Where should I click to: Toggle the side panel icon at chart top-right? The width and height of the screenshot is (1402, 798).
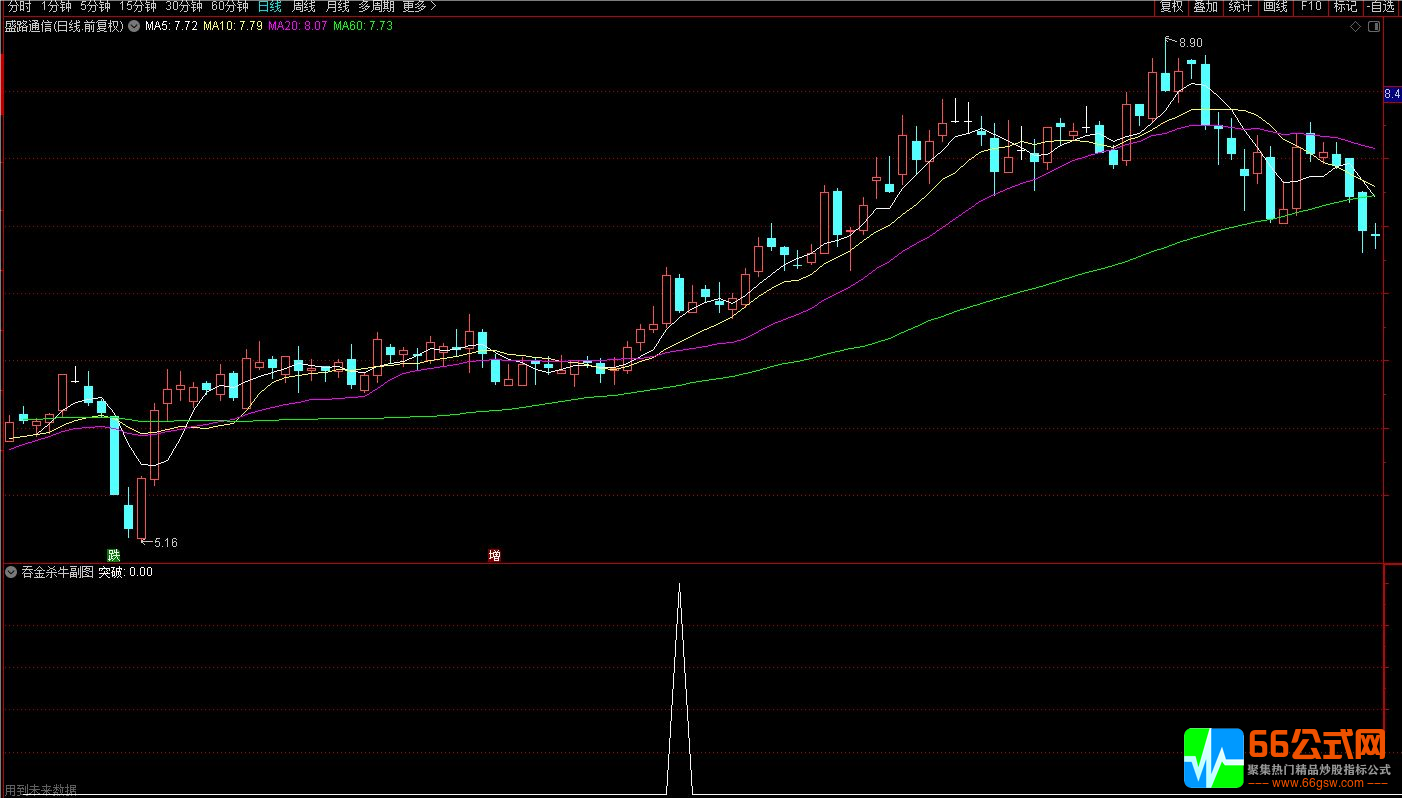tap(1375, 27)
